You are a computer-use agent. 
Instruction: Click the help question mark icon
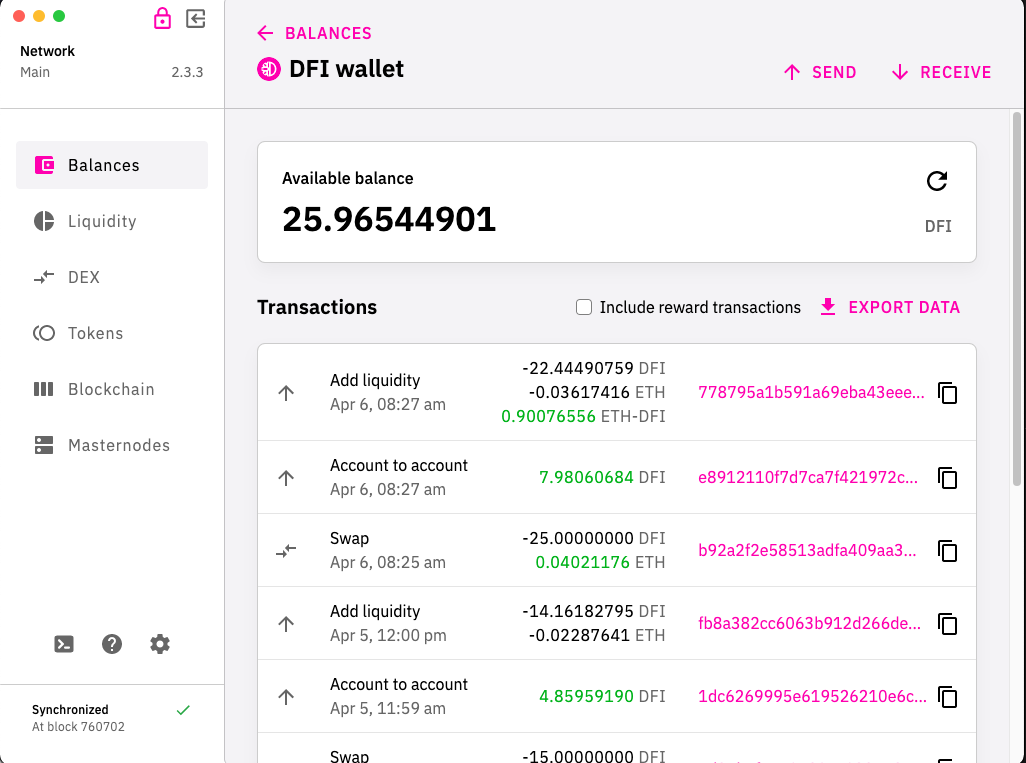click(112, 645)
